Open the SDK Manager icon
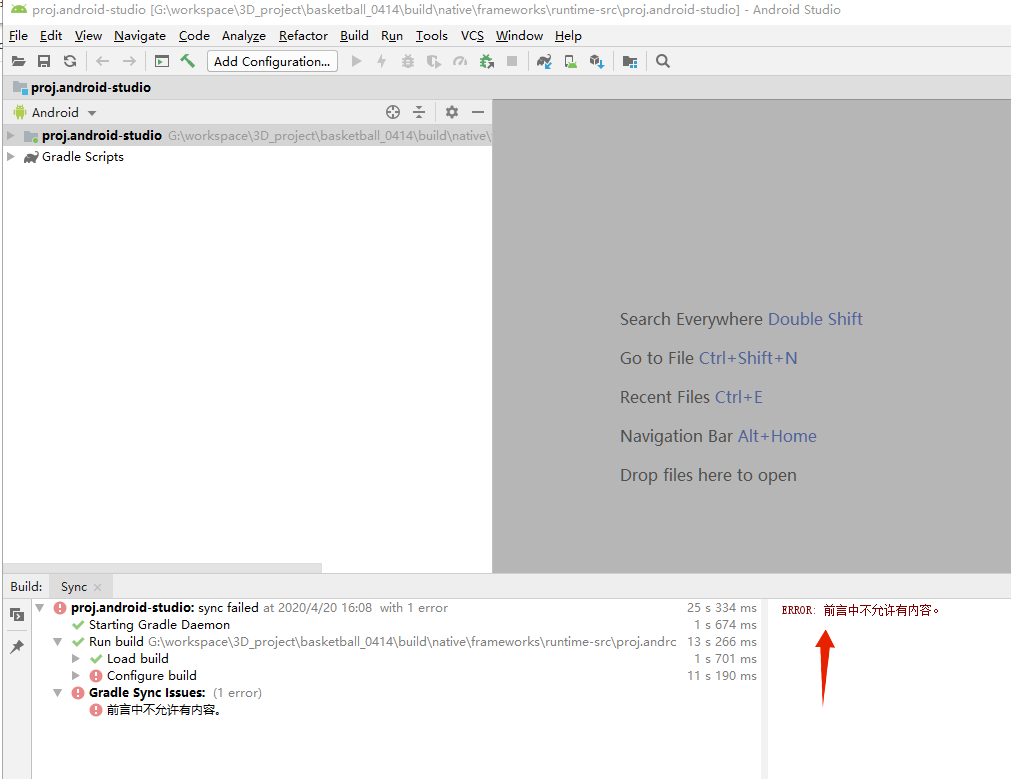The width and height of the screenshot is (1011, 779). tap(597, 61)
